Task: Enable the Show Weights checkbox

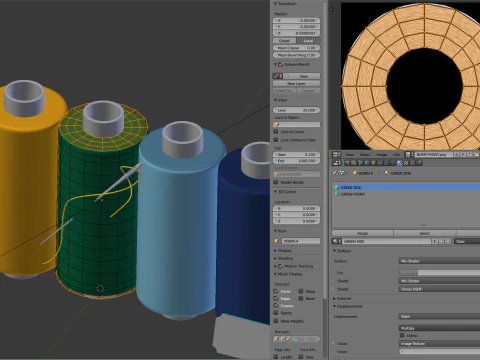Action: tap(276, 321)
